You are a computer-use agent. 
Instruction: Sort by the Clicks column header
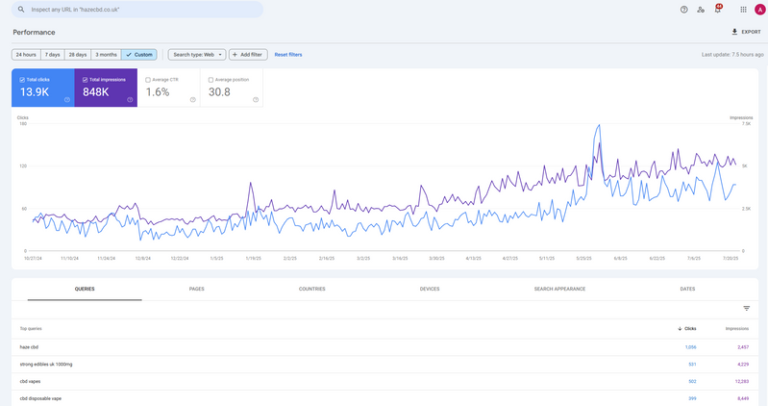tap(690, 329)
